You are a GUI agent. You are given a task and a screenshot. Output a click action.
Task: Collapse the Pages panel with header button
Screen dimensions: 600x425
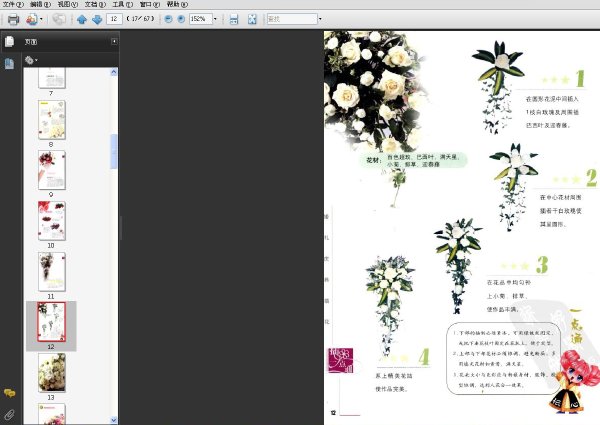[114, 41]
